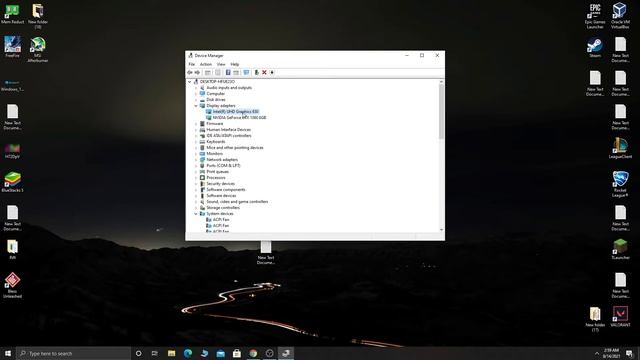Select Mice and other pointing devices
This screenshot has height=360, width=640.
click(235, 148)
